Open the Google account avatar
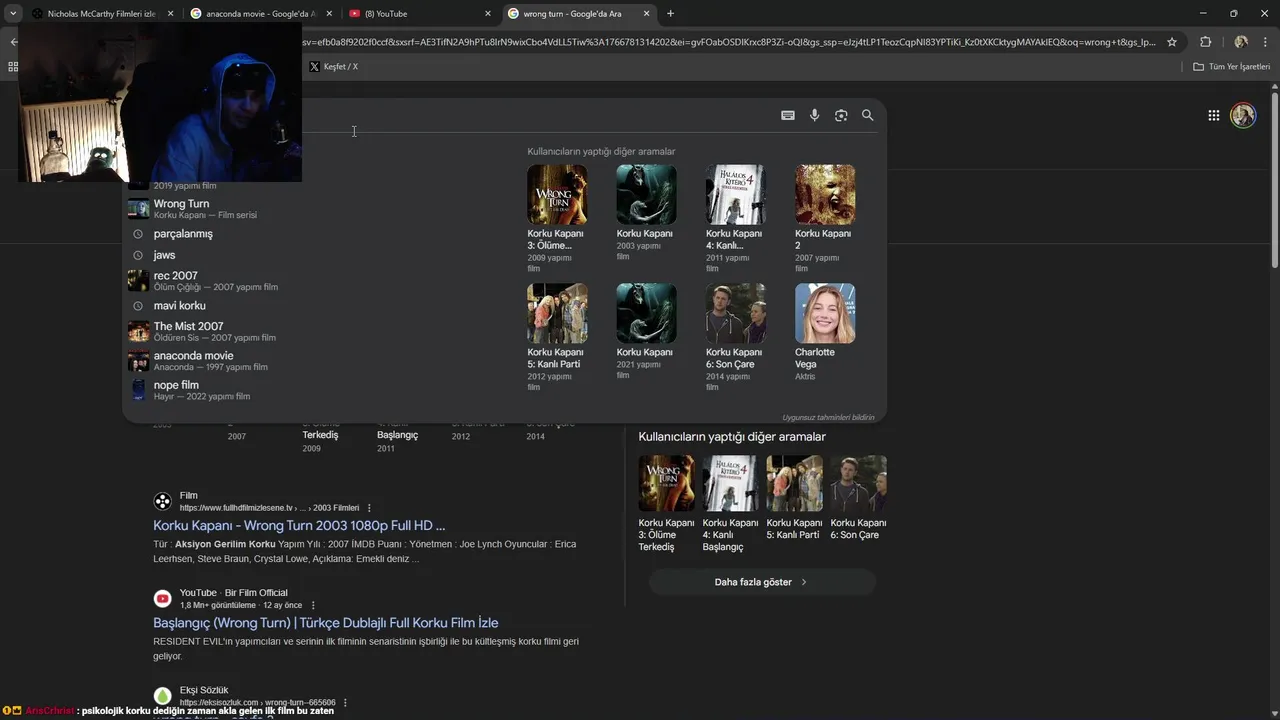 1243,115
